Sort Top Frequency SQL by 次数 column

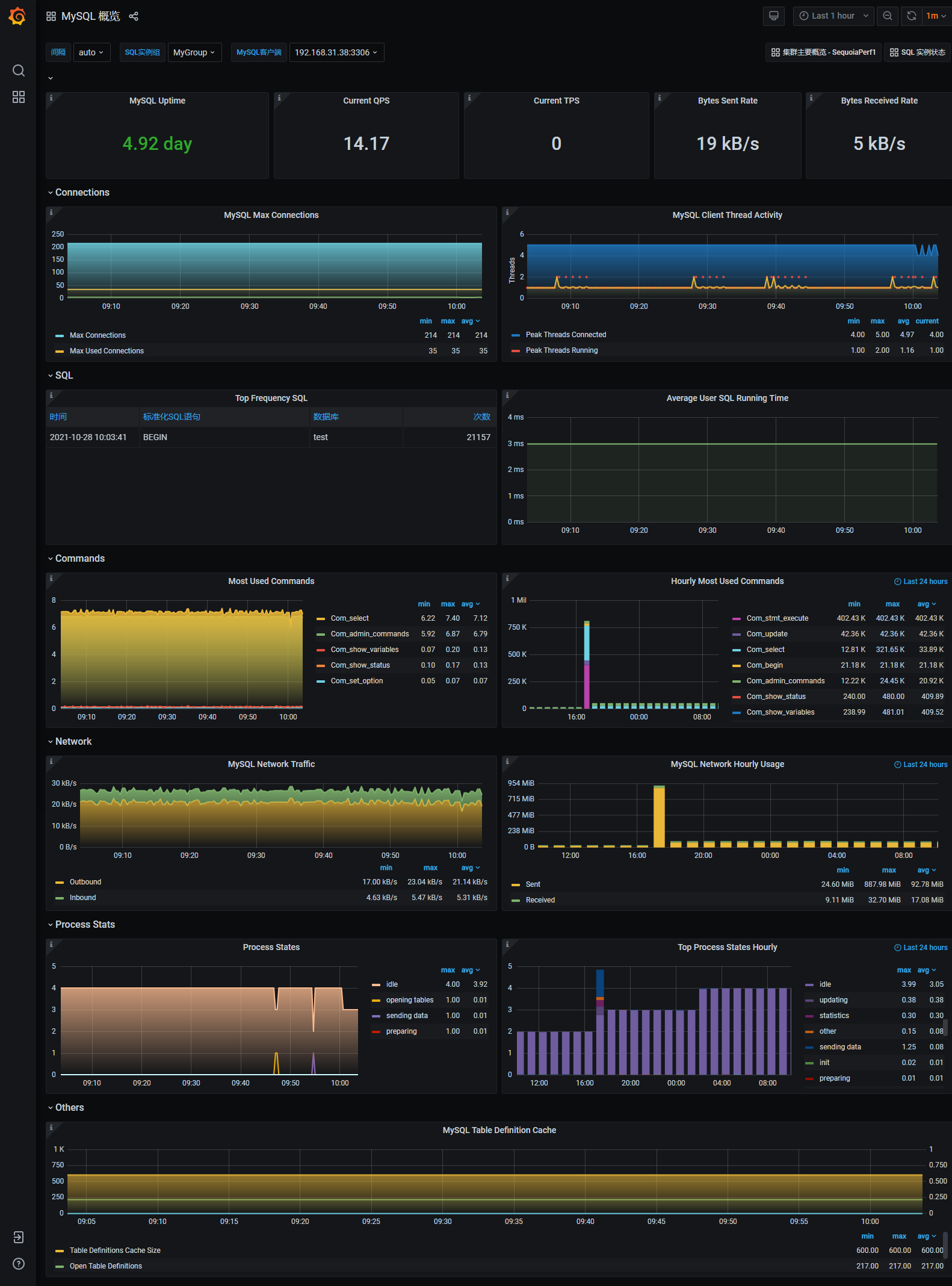tap(481, 417)
